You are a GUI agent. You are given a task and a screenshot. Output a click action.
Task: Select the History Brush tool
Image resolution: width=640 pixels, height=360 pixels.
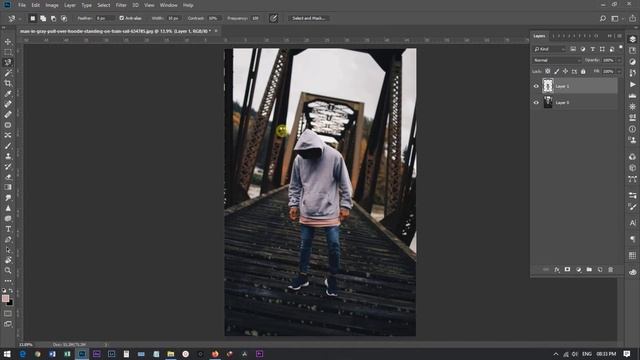[x=8, y=167]
